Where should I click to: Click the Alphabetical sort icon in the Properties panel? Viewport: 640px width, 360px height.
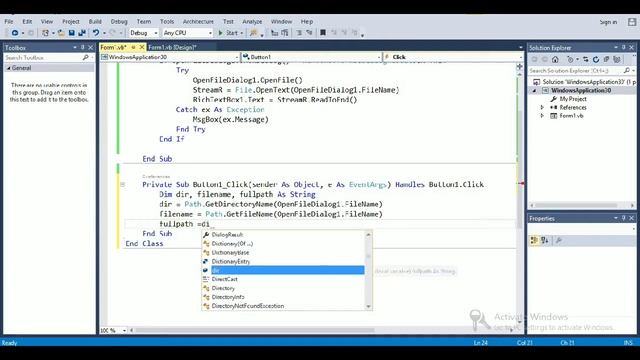[545, 240]
